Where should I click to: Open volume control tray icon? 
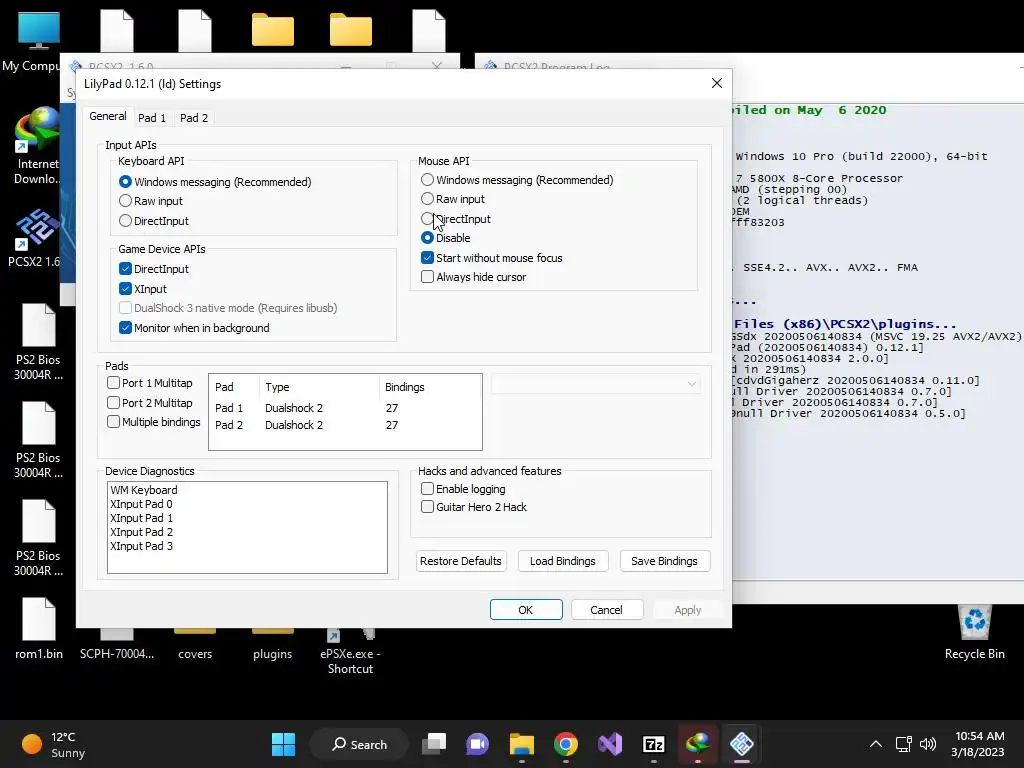927,744
